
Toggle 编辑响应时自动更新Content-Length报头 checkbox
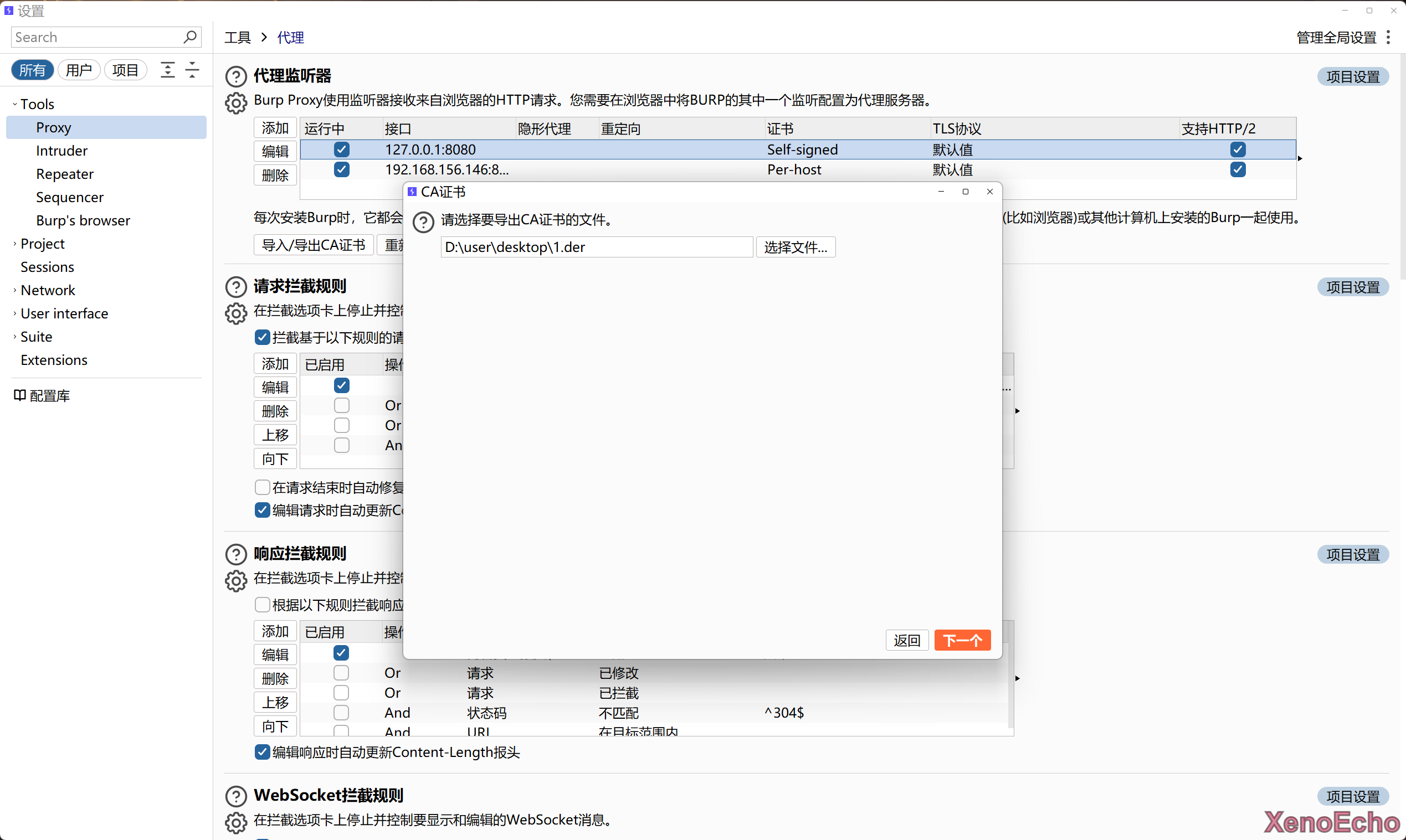click(x=261, y=752)
